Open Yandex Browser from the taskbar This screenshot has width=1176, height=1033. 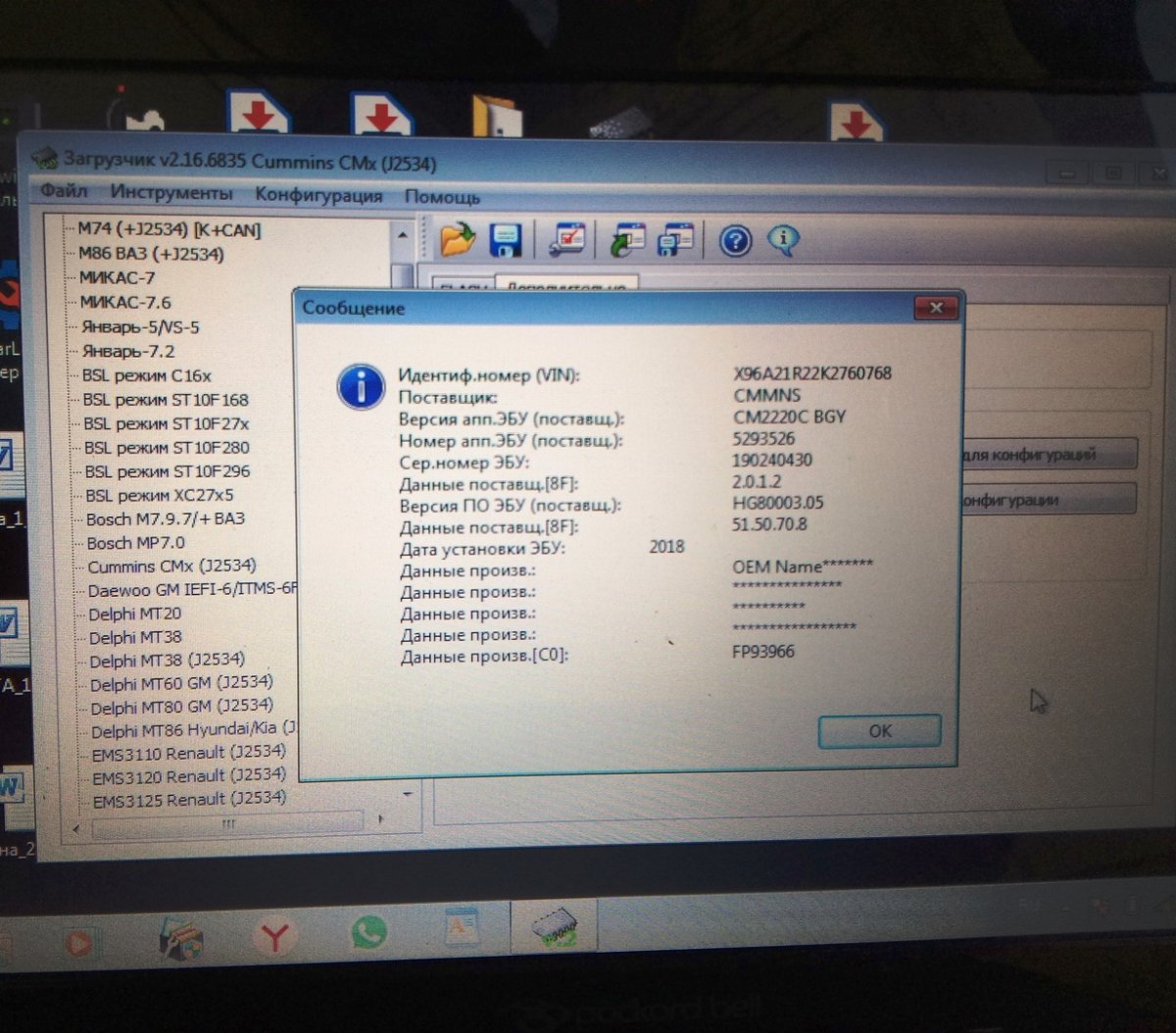[275, 938]
